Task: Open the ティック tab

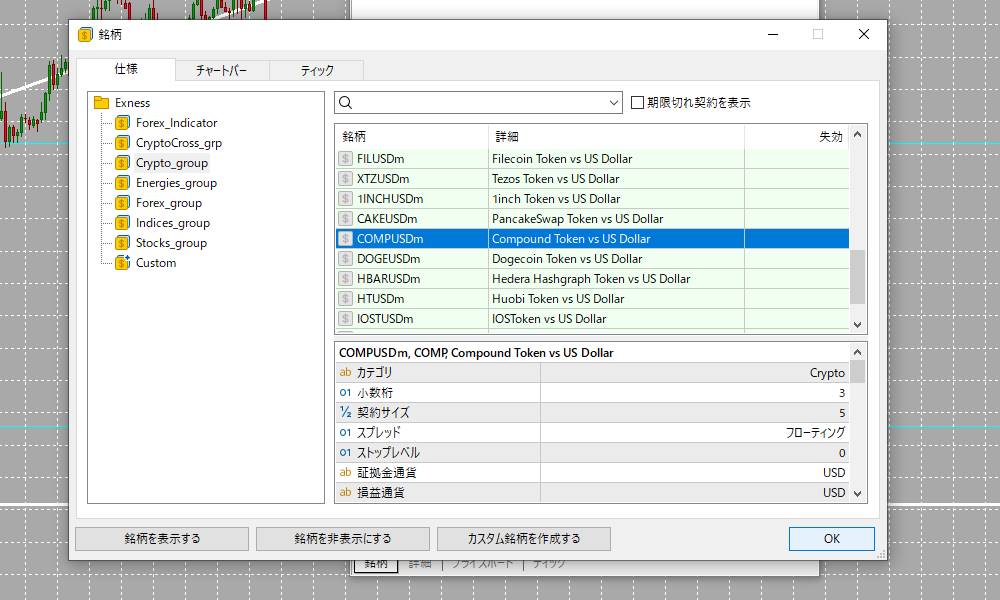Action: (316, 70)
